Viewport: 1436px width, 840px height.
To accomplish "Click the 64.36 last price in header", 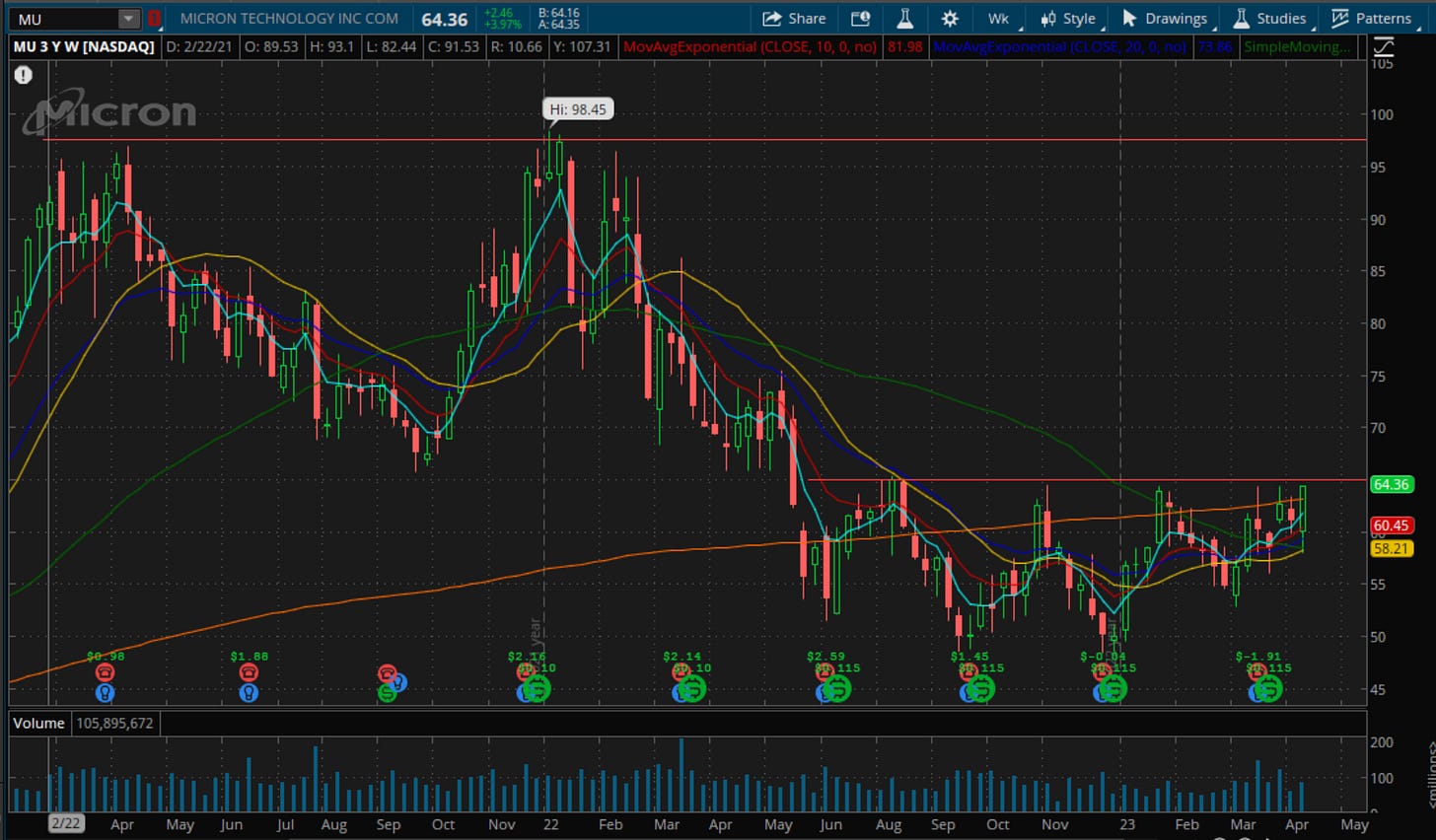I will pyautogui.click(x=445, y=19).
